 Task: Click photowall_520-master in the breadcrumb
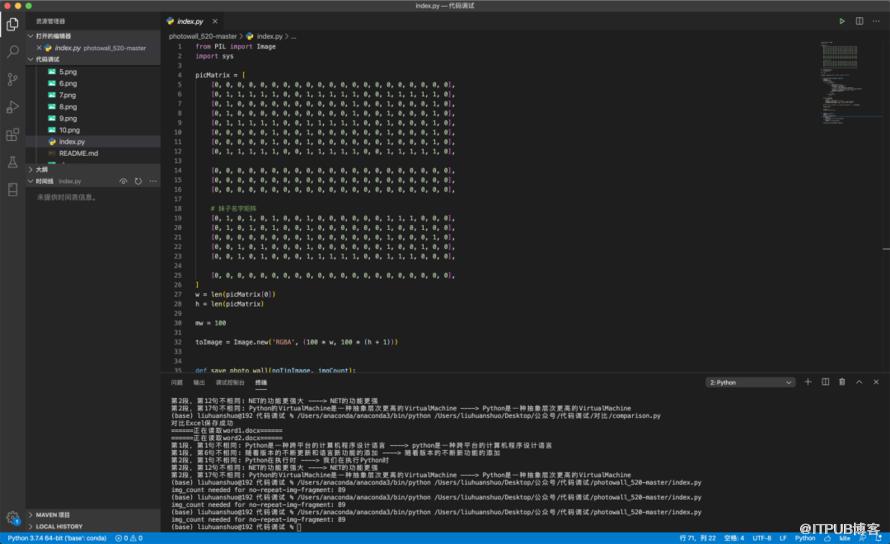coord(203,36)
